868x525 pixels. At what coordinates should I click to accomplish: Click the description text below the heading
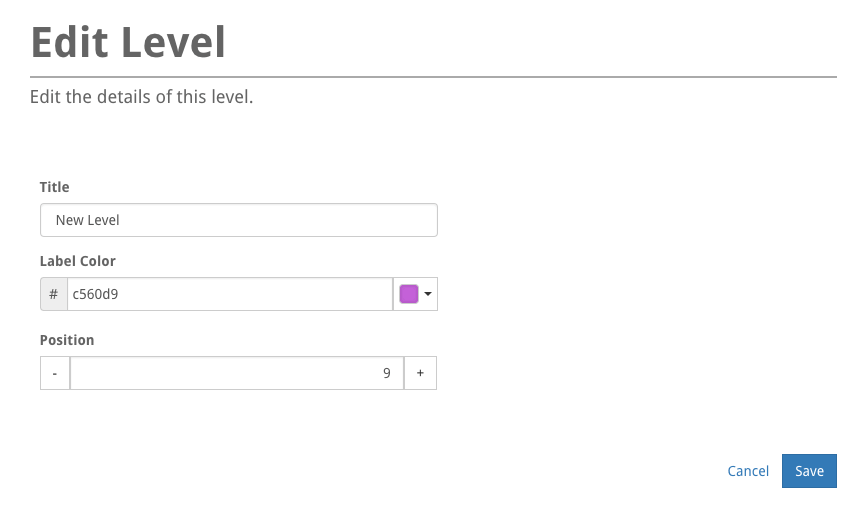pos(141,97)
